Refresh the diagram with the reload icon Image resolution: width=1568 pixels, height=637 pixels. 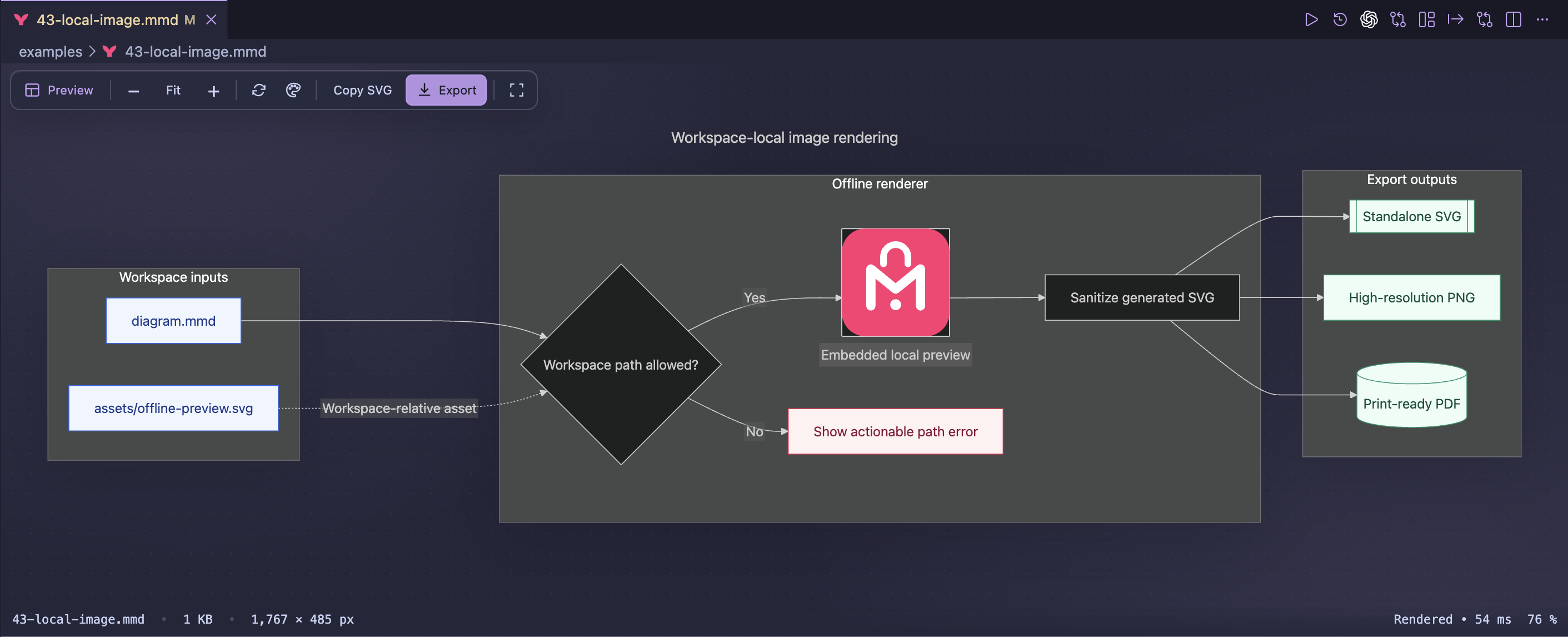[259, 90]
